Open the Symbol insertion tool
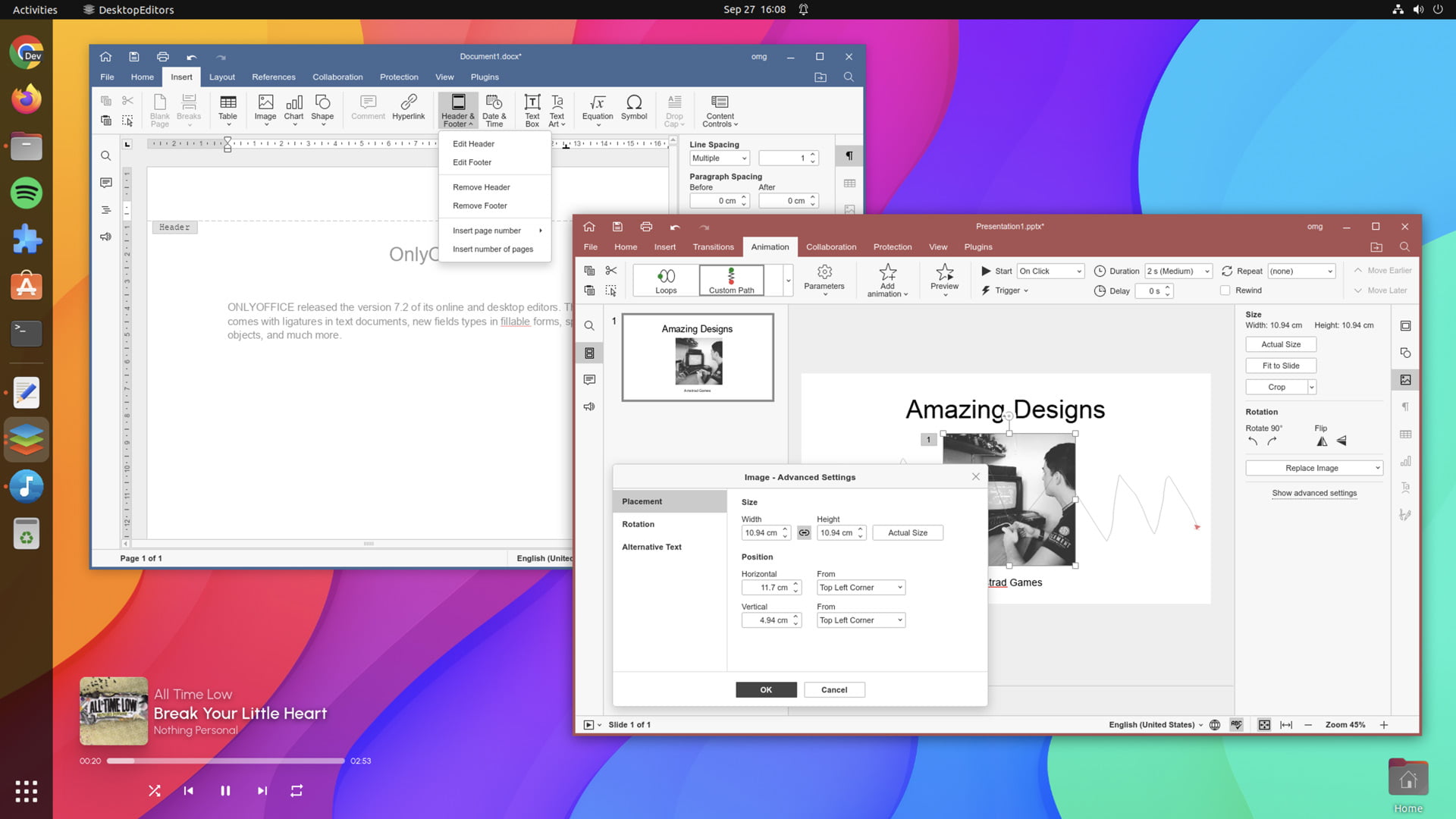The height and width of the screenshot is (819, 1456). 634,108
